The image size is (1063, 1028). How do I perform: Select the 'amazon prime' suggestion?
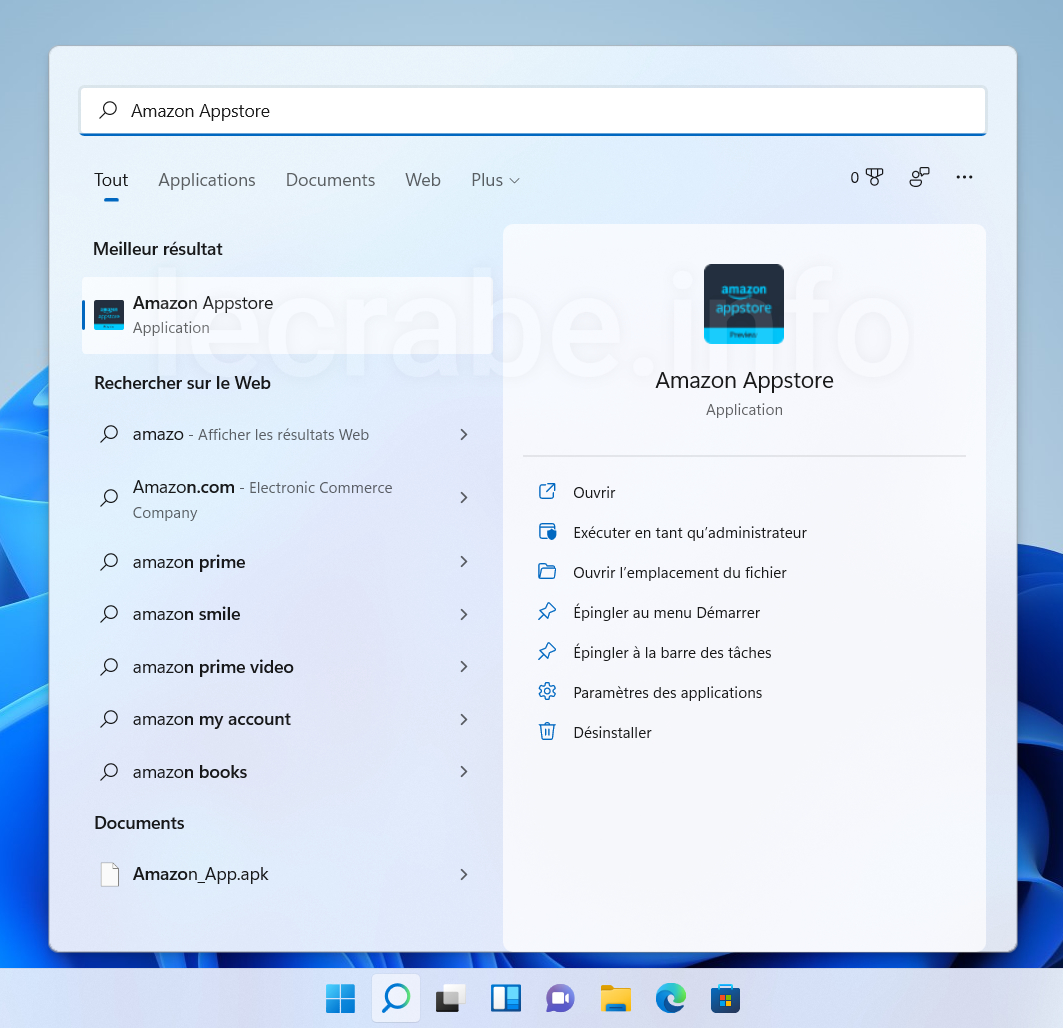[x=287, y=561]
